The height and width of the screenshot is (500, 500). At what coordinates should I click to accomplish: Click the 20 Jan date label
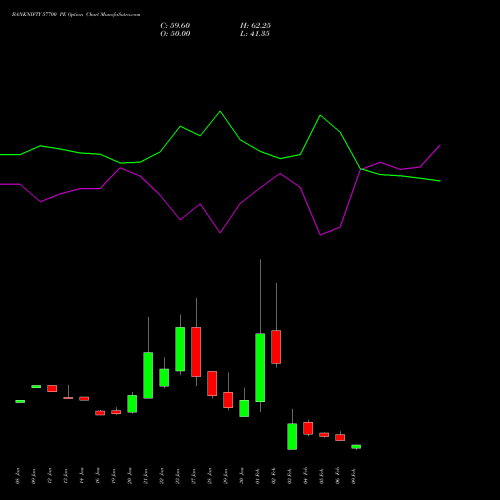tap(130, 476)
